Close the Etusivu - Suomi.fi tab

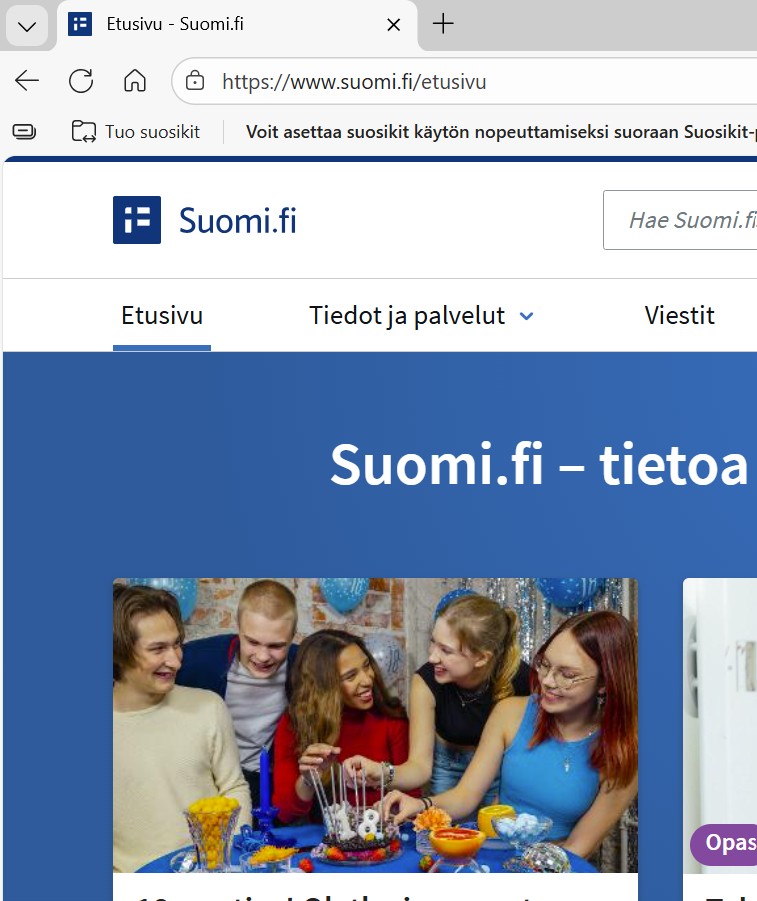coord(394,25)
